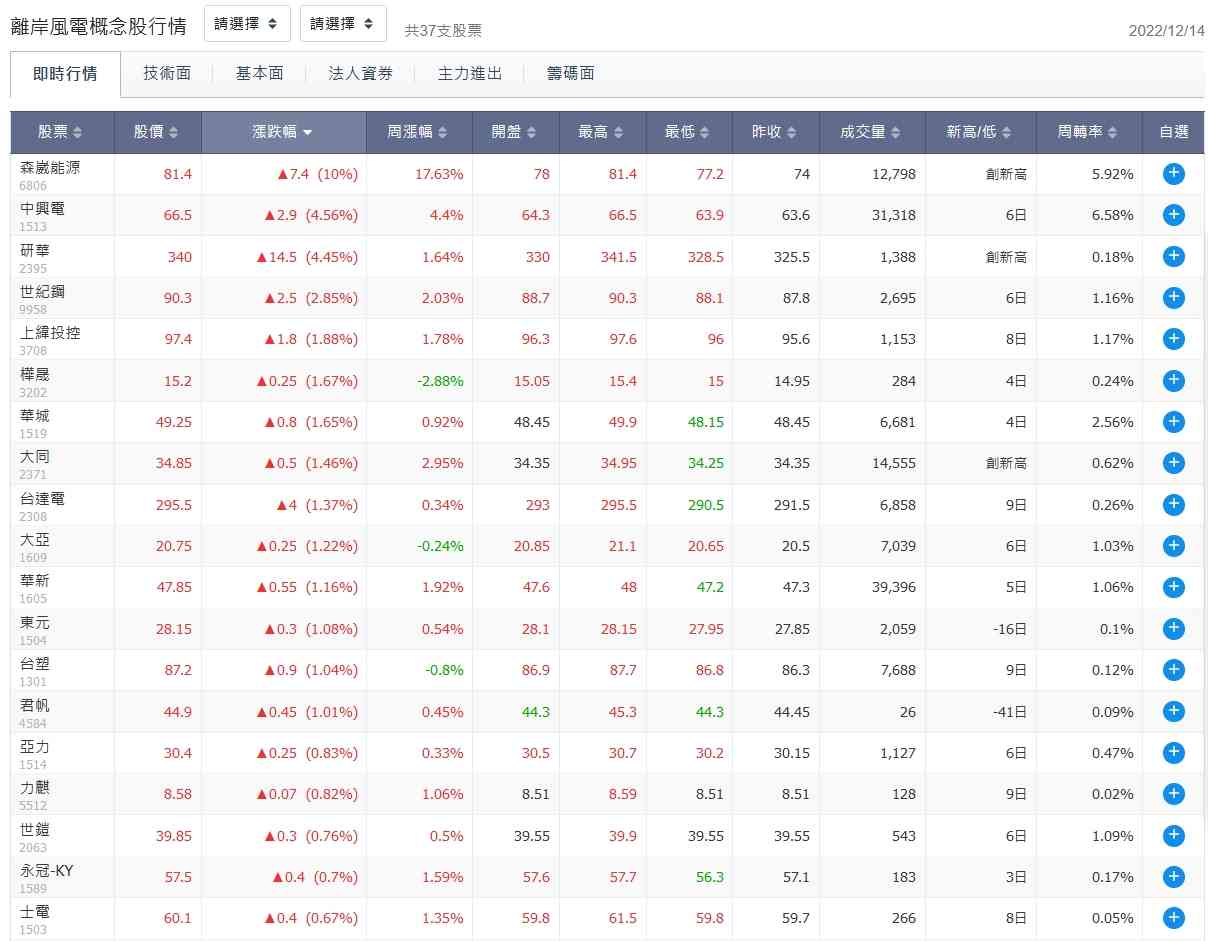1208x941 pixels.
Task: Open stock 永冠-KY 1589
Action: (x=47, y=877)
